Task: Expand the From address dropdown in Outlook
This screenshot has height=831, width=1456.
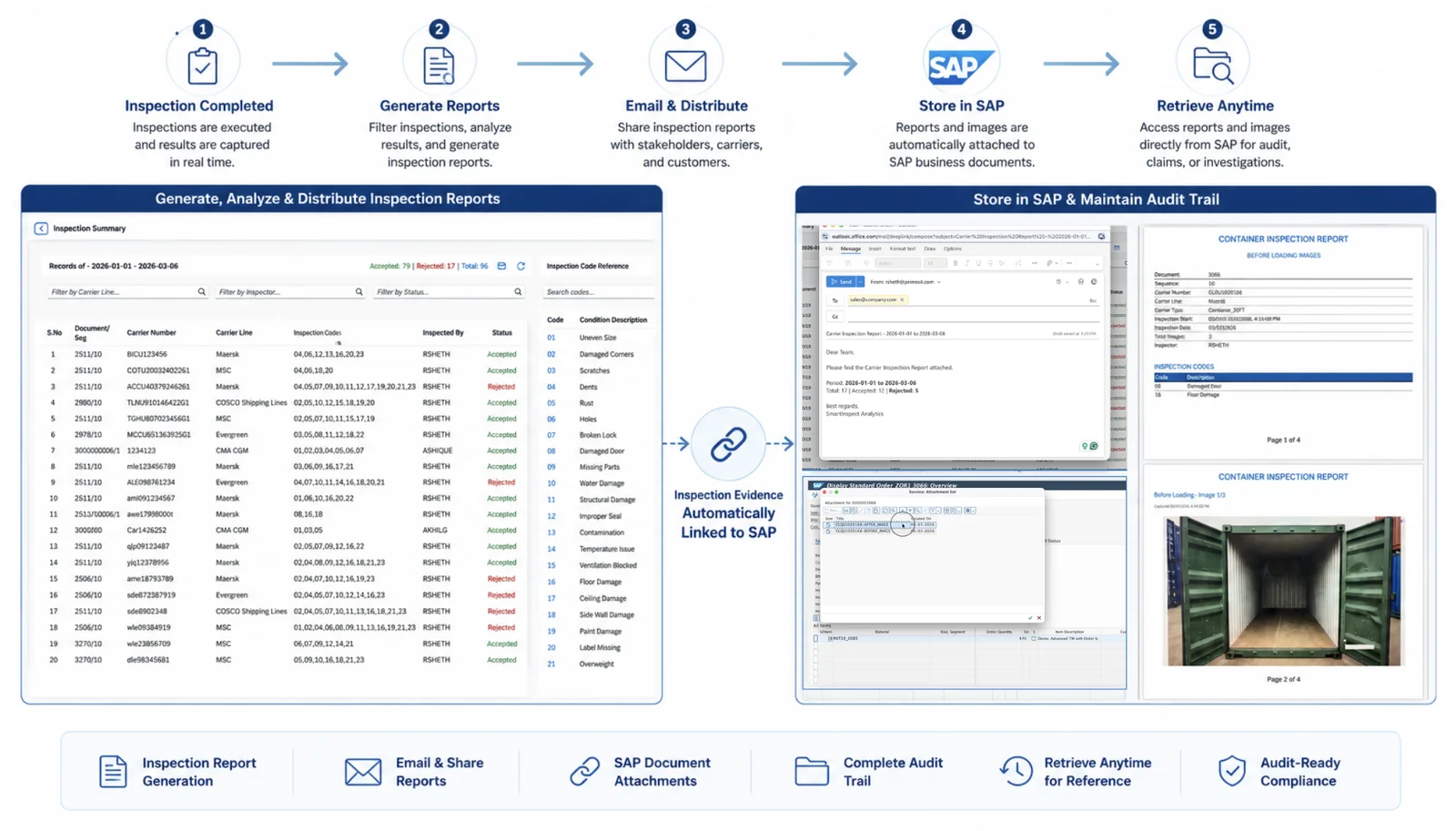Action: [x=939, y=282]
